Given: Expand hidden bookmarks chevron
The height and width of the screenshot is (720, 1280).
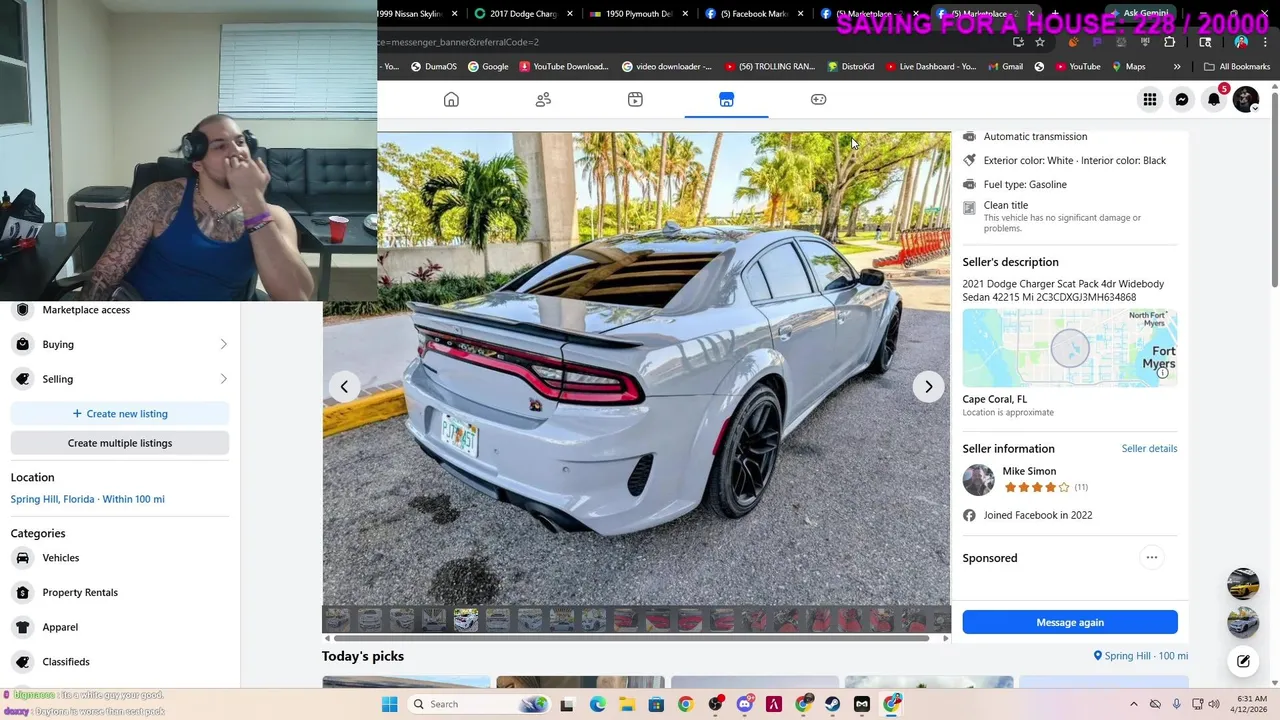Looking at the screenshot, I should pyautogui.click(x=1176, y=67).
